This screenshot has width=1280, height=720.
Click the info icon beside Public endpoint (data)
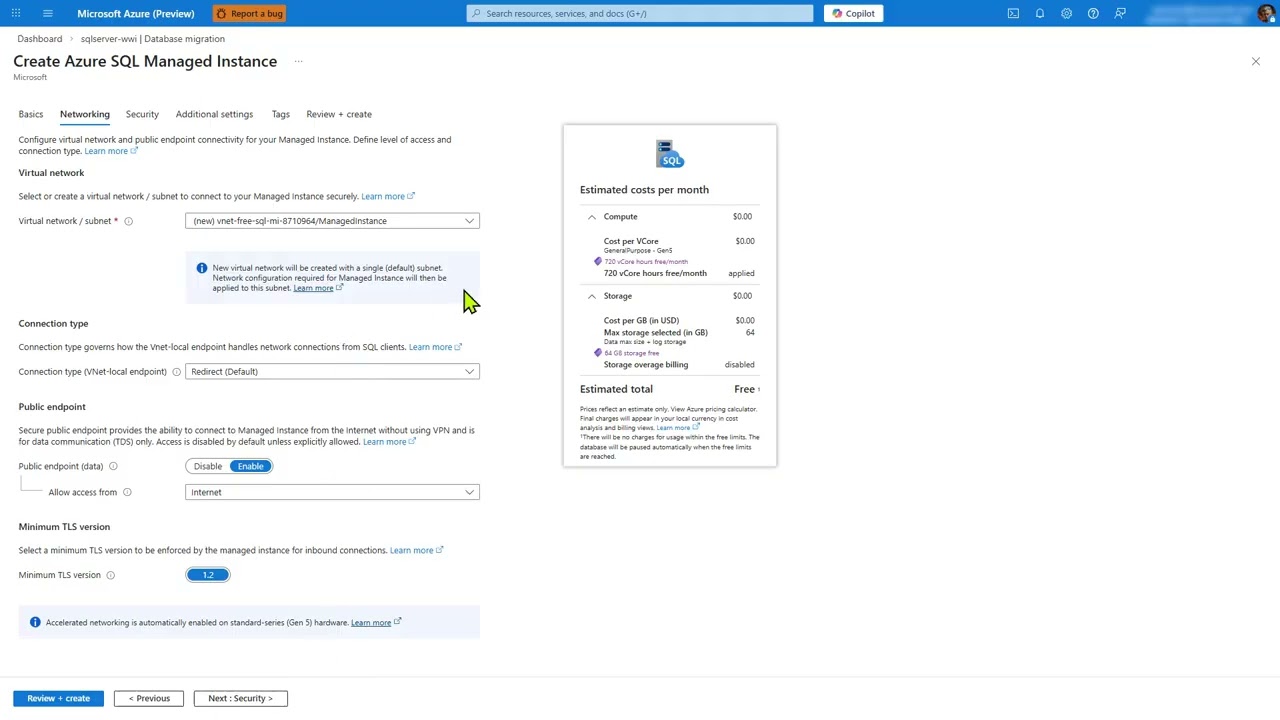point(113,466)
